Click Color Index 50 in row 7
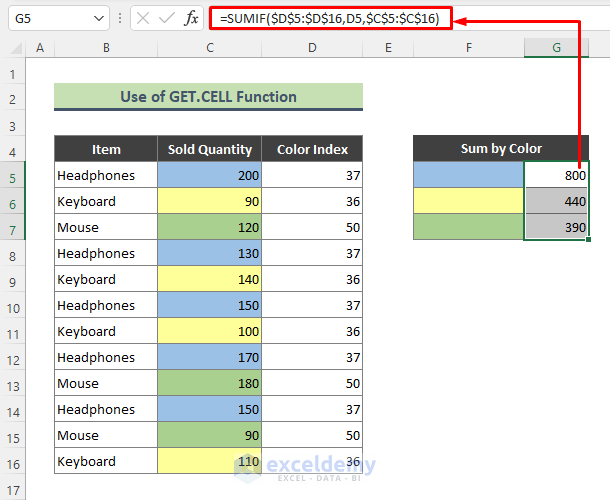Image resolution: width=610 pixels, height=500 pixels. click(312, 227)
